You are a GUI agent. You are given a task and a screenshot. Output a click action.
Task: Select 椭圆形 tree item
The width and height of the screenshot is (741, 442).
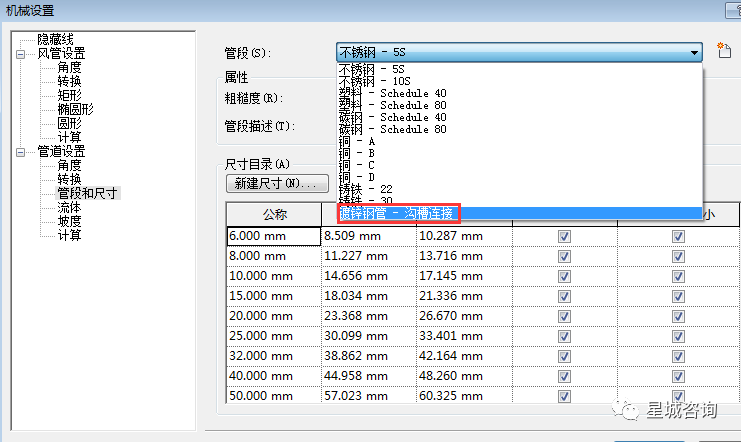pos(76,109)
